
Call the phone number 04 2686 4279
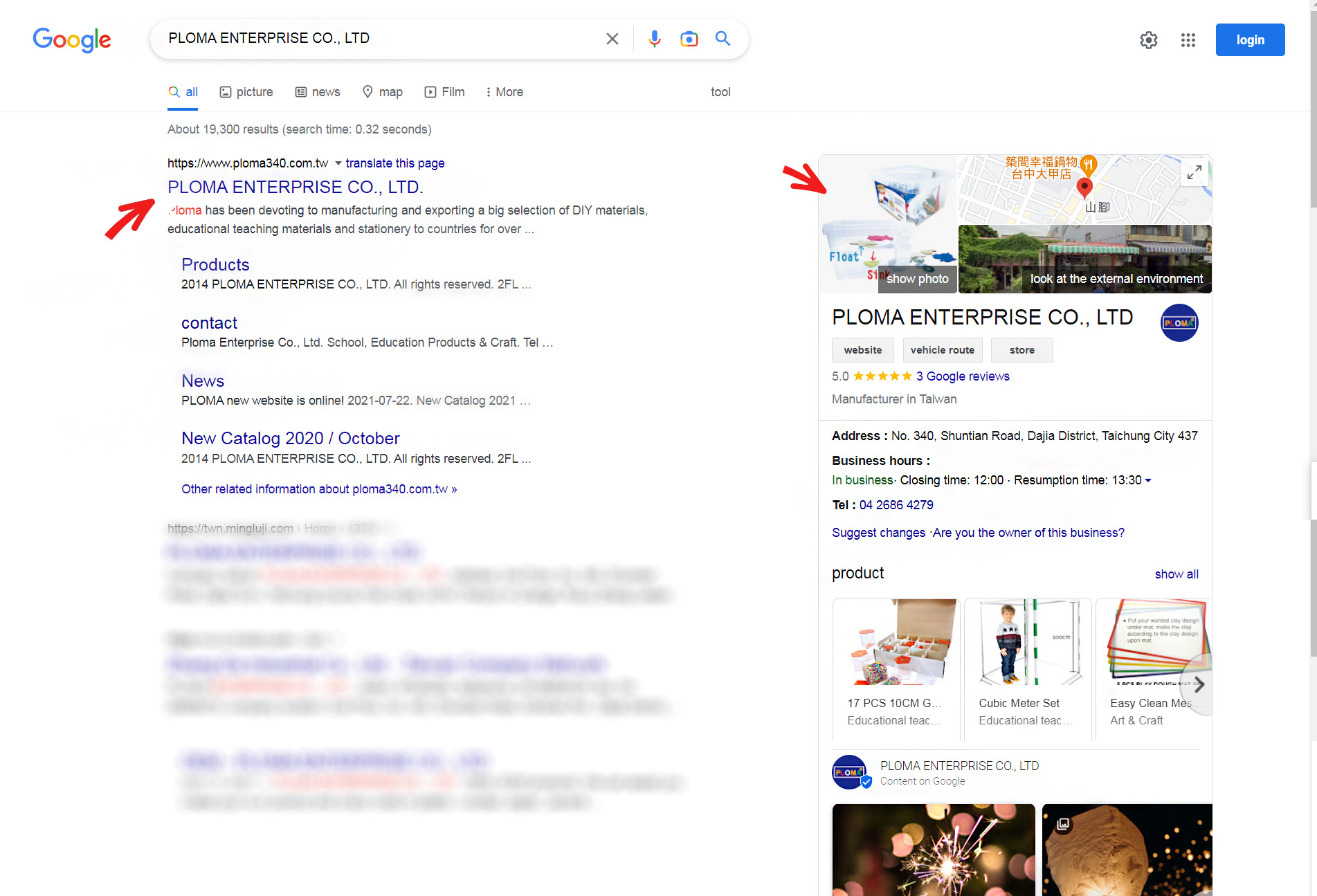[896, 505]
